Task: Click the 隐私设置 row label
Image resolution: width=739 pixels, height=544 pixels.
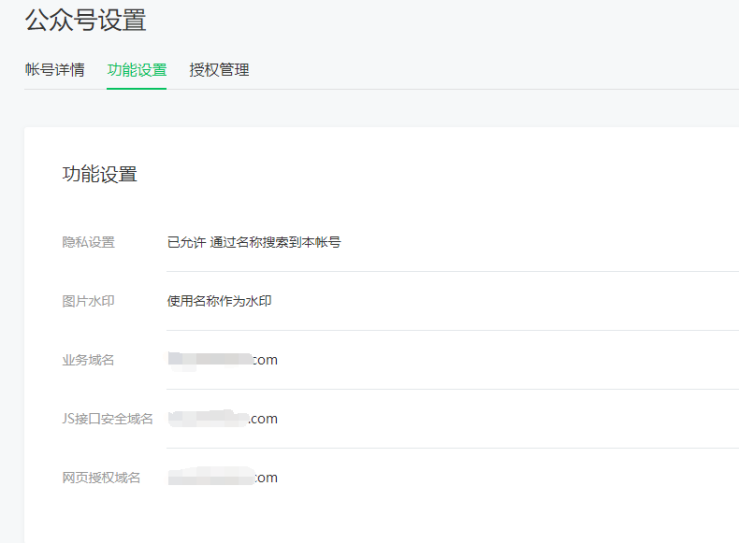Action: coord(88,242)
